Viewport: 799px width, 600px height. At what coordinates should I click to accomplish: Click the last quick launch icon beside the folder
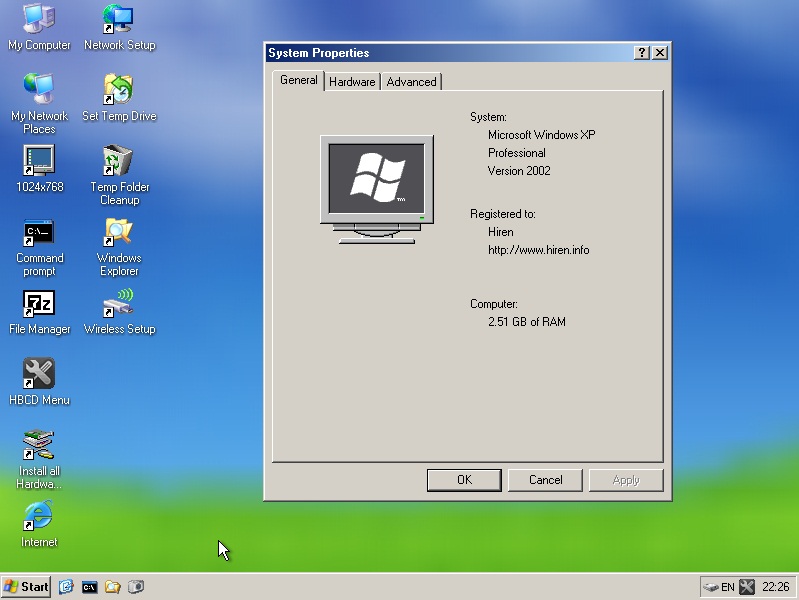pyautogui.click(x=136, y=587)
